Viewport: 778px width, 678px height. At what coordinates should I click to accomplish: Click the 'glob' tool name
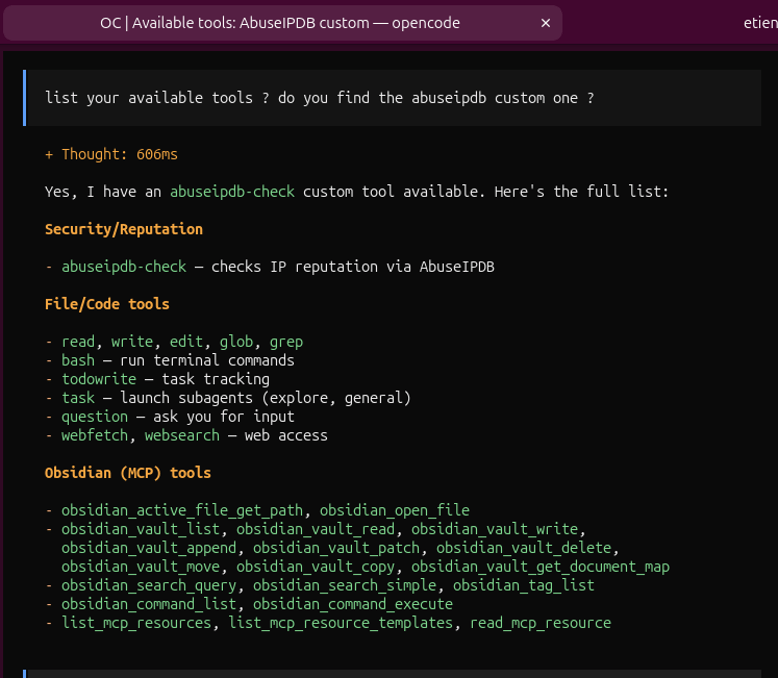pyautogui.click(x=236, y=341)
